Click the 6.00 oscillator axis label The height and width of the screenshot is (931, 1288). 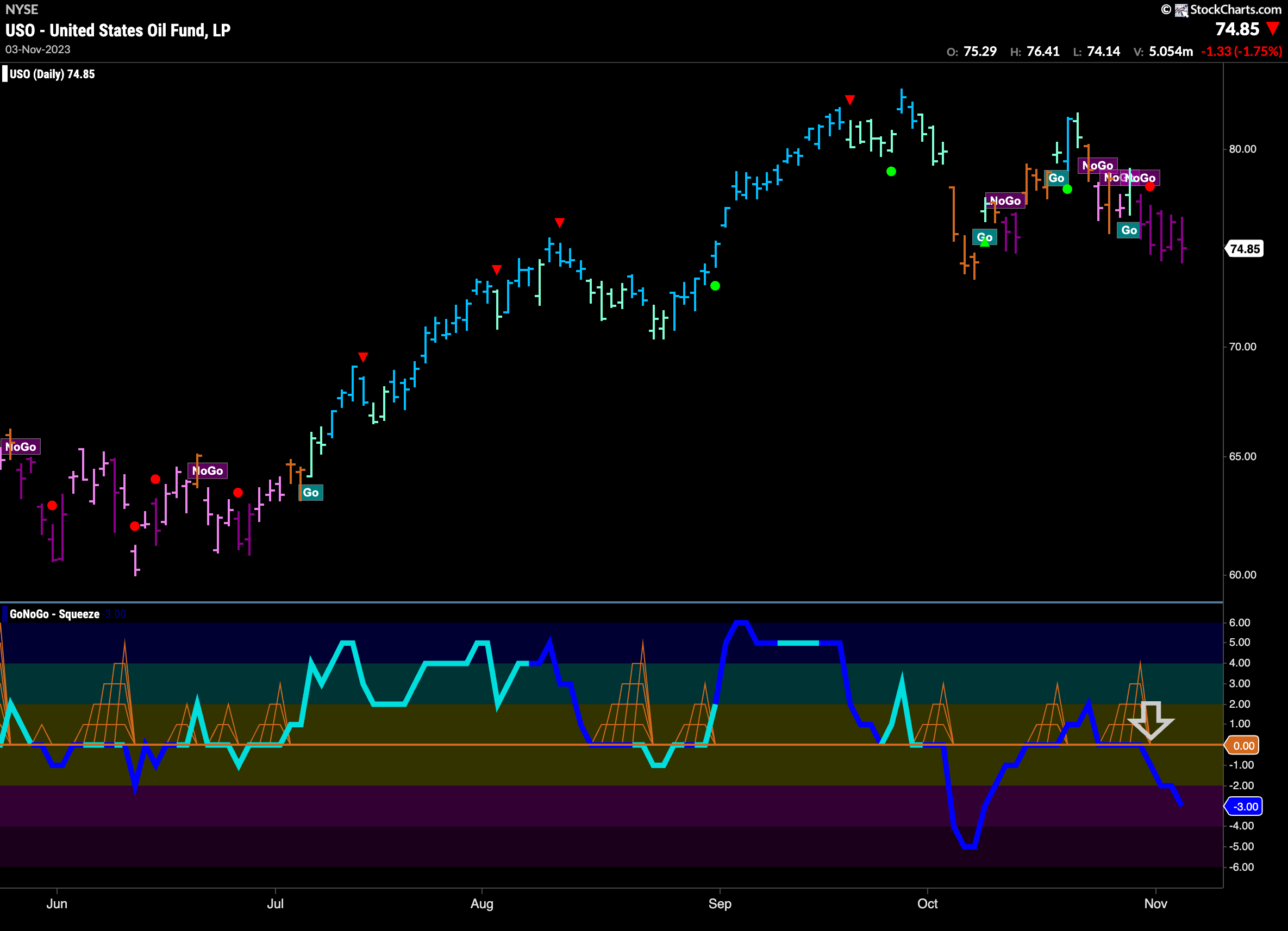1240,622
